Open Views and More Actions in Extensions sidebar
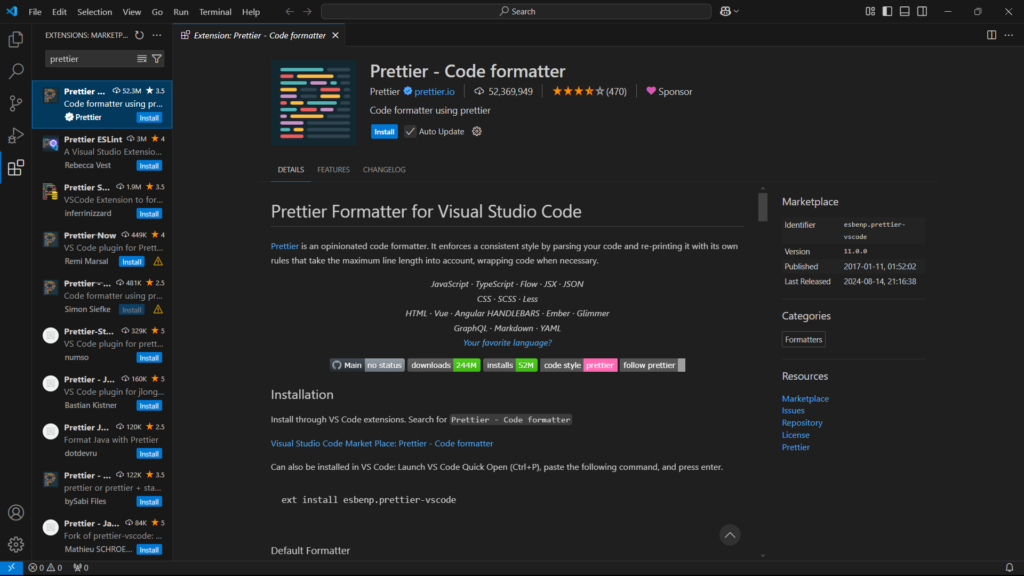1024x576 pixels. [x=157, y=35]
